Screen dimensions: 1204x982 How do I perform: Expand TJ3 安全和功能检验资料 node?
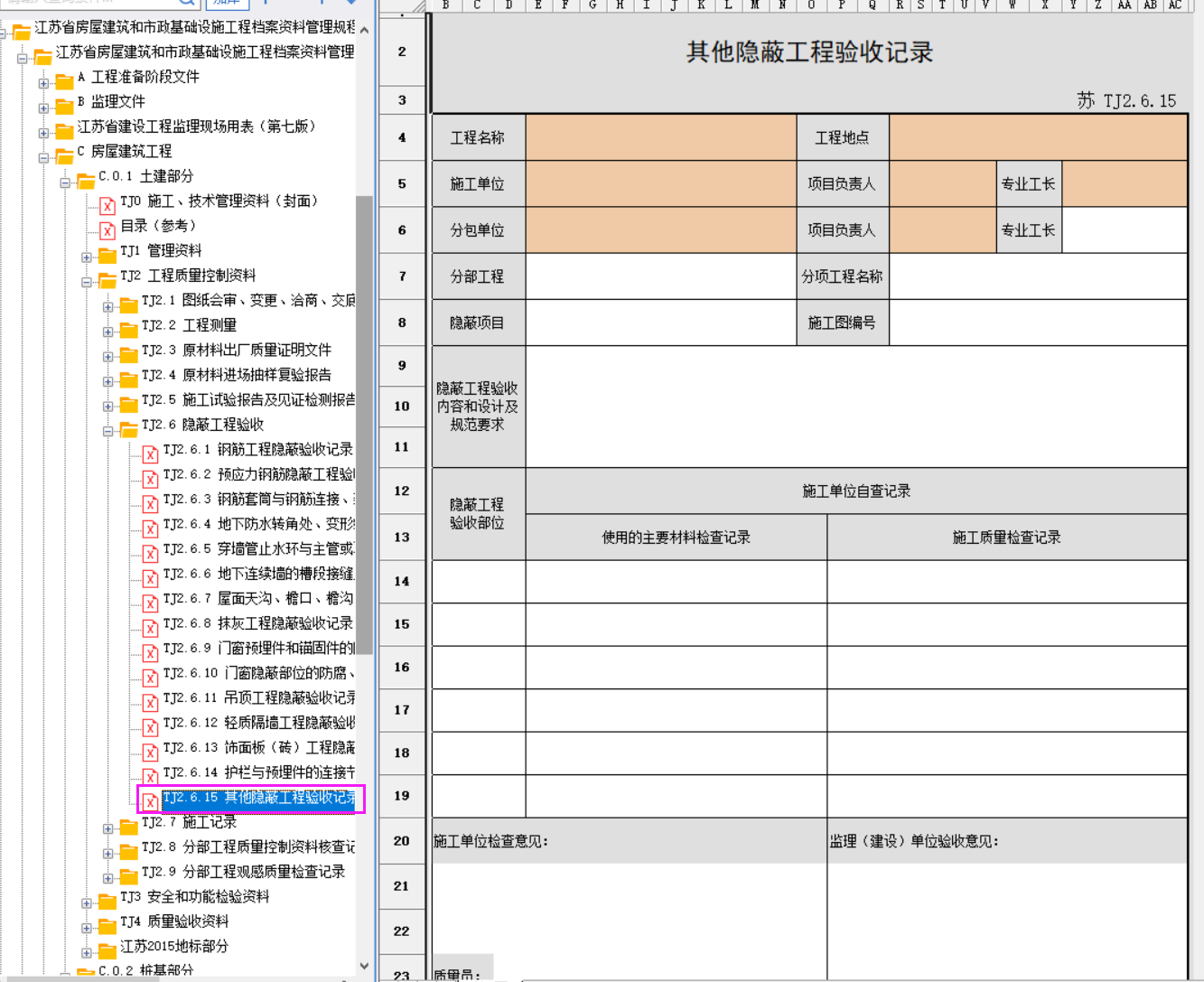pos(87,903)
